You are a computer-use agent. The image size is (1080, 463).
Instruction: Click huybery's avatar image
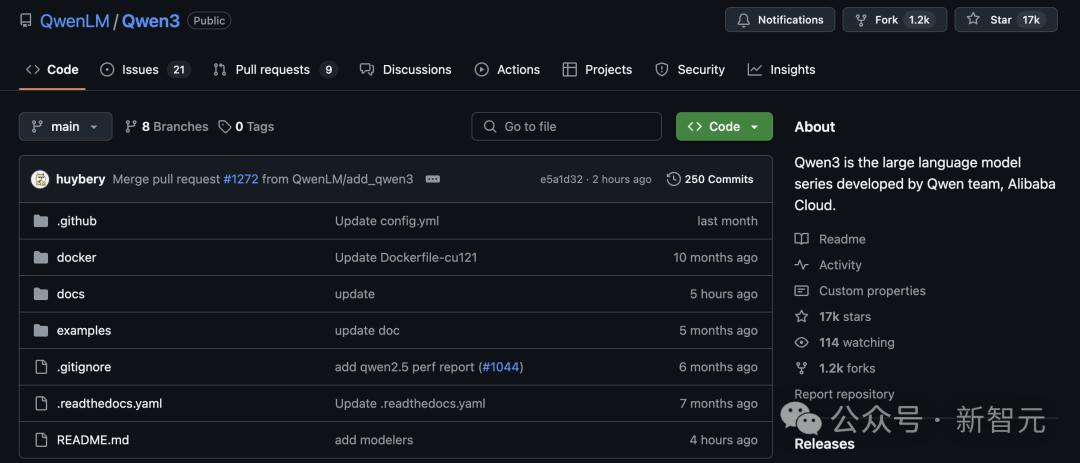[40, 179]
